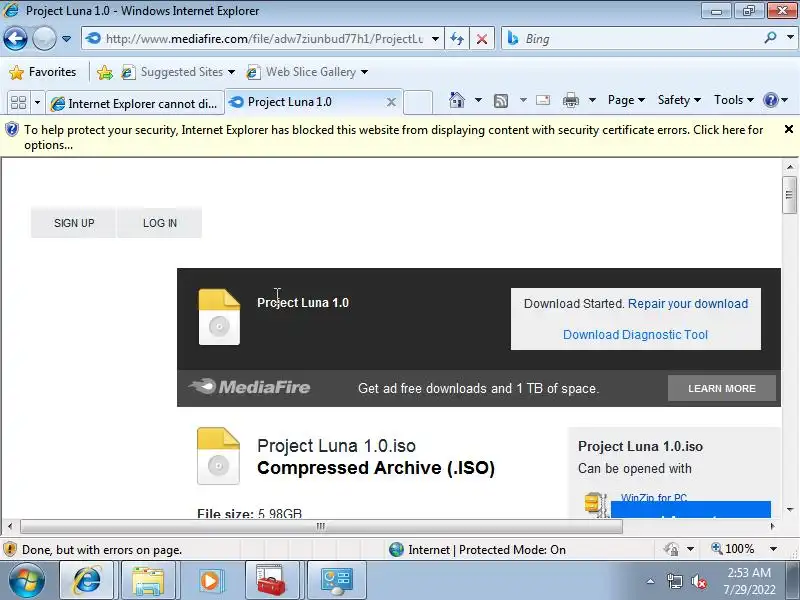The height and width of the screenshot is (600, 800).
Task: Show hidden tray icons arrow
Action: 651,581
